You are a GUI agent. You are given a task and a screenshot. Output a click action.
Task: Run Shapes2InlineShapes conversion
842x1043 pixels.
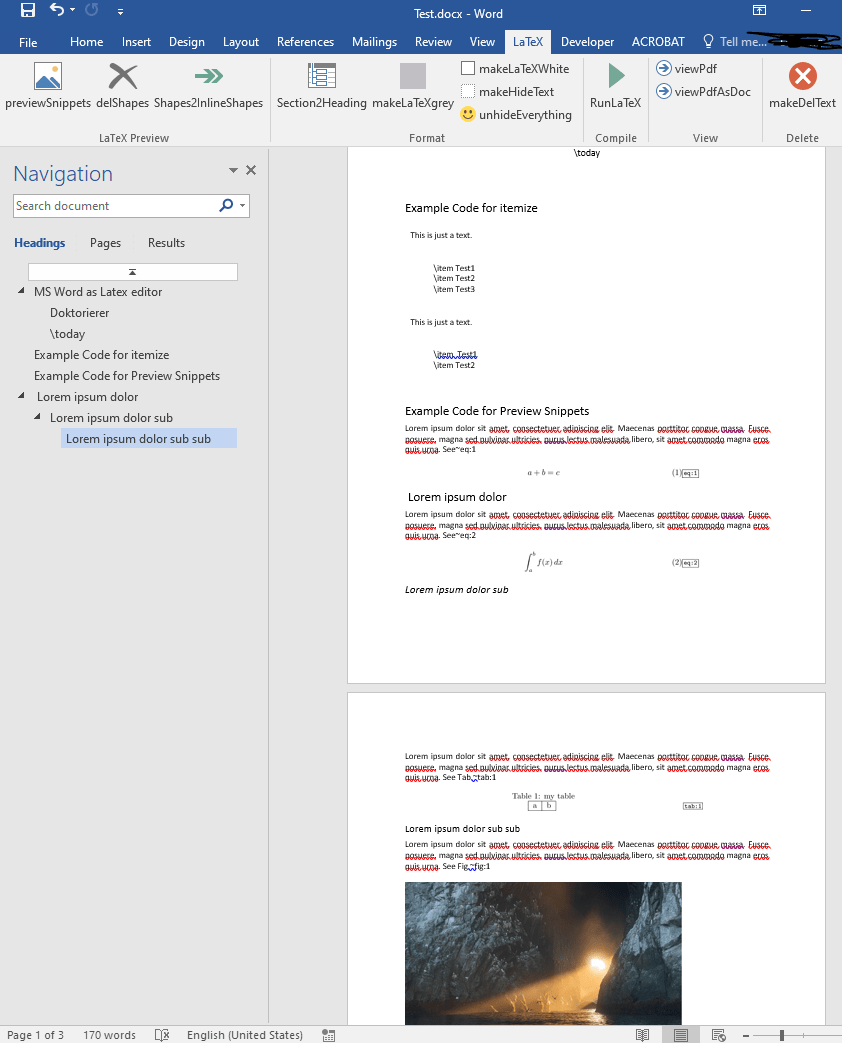click(207, 75)
